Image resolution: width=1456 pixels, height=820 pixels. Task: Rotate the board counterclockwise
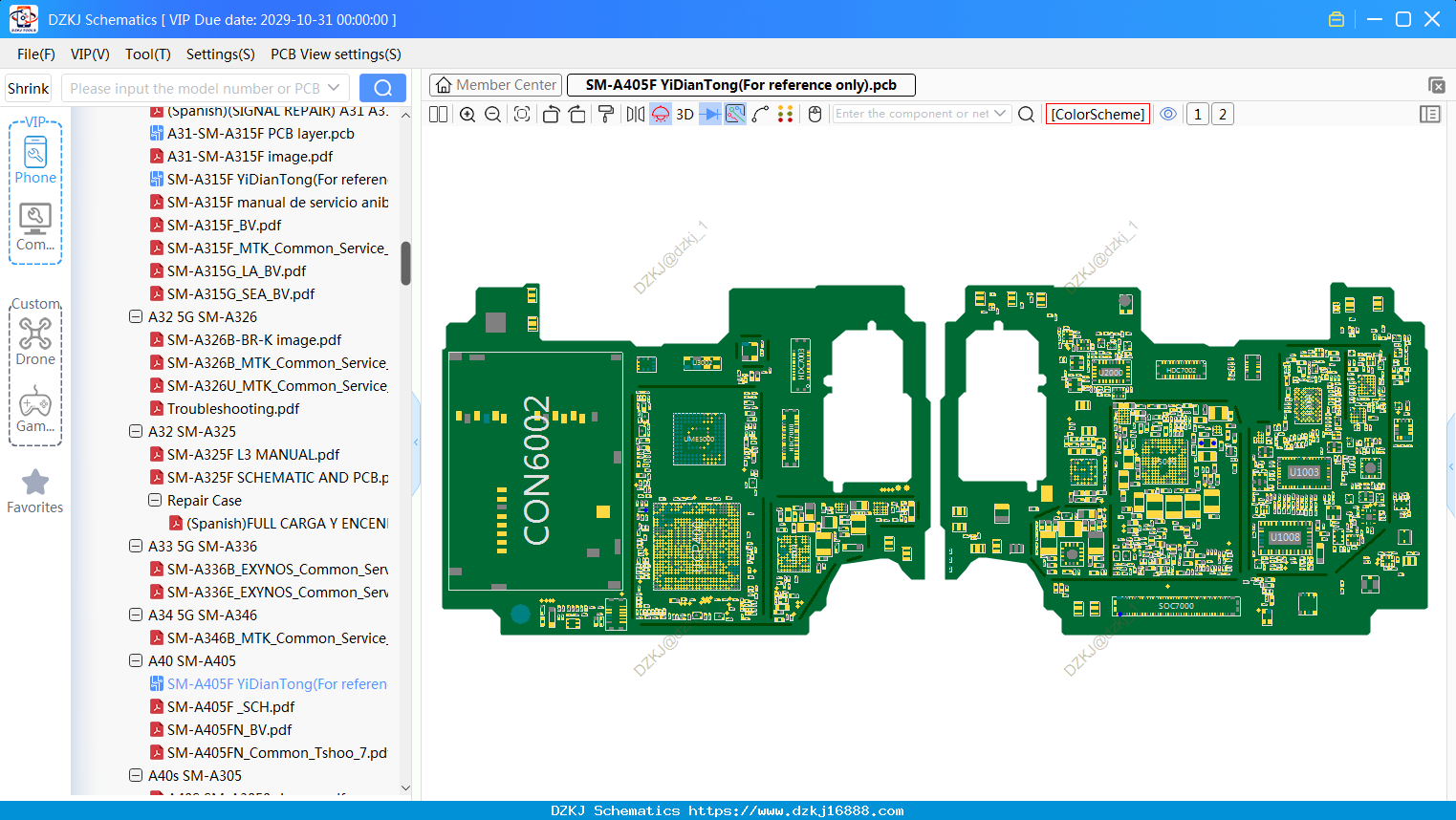coord(551,114)
